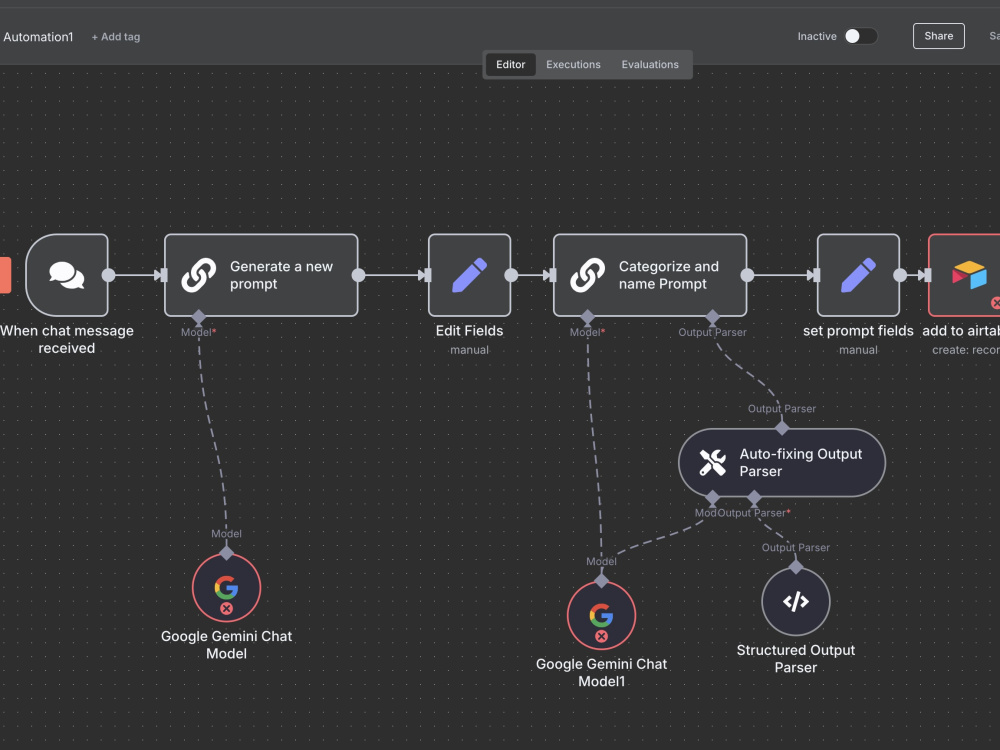
Task: Click the Model connector under Categorize and name Prompt
Action: pyautogui.click(x=588, y=316)
